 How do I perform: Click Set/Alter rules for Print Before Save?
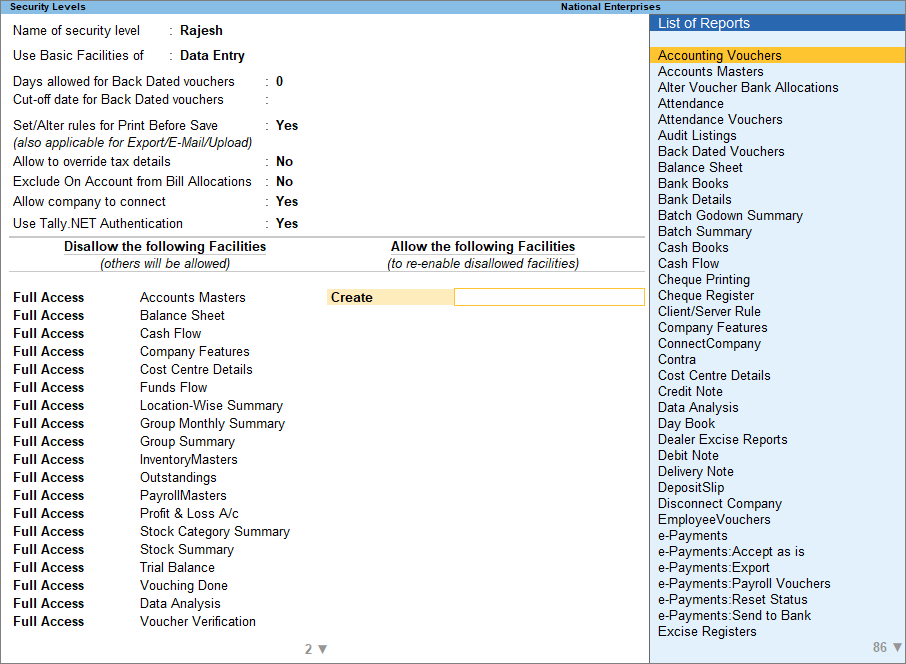pyautogui.click(x=286, y=125)
